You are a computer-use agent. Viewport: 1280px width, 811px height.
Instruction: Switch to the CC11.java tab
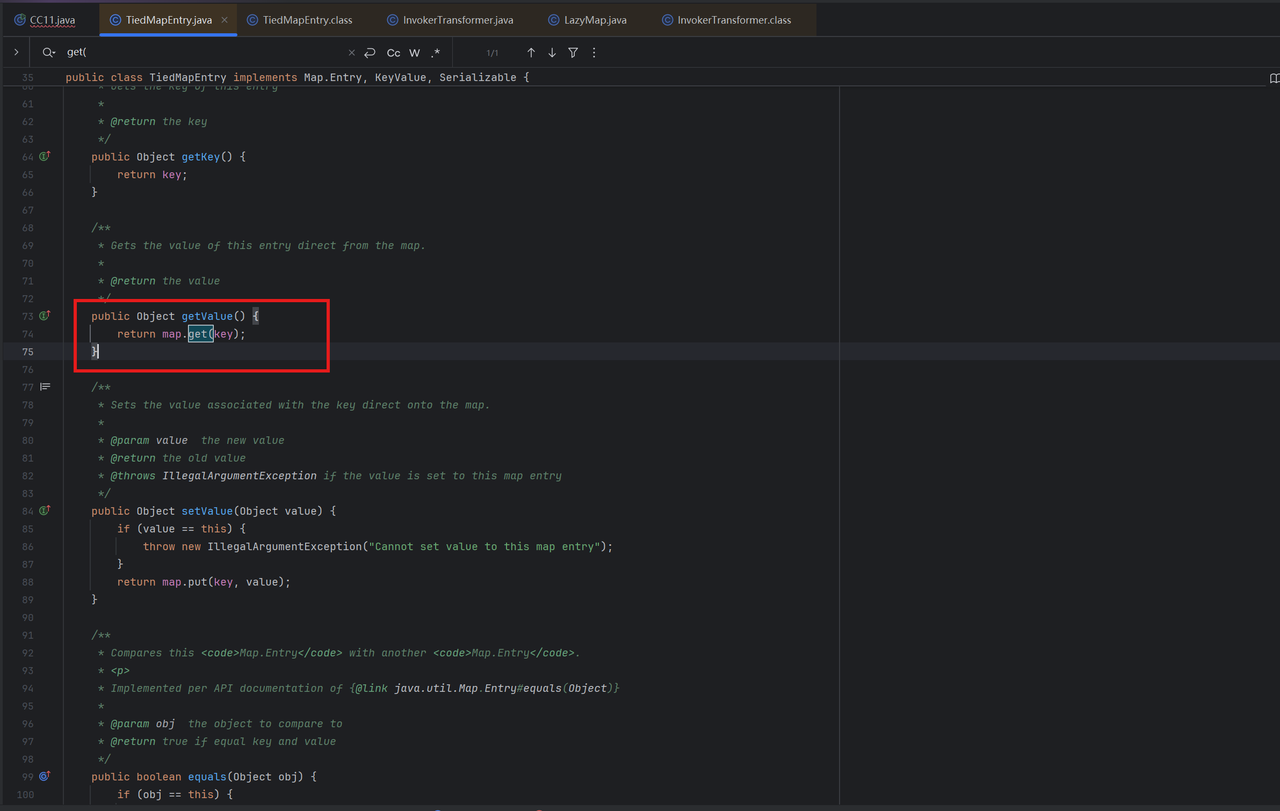(52, 20)
